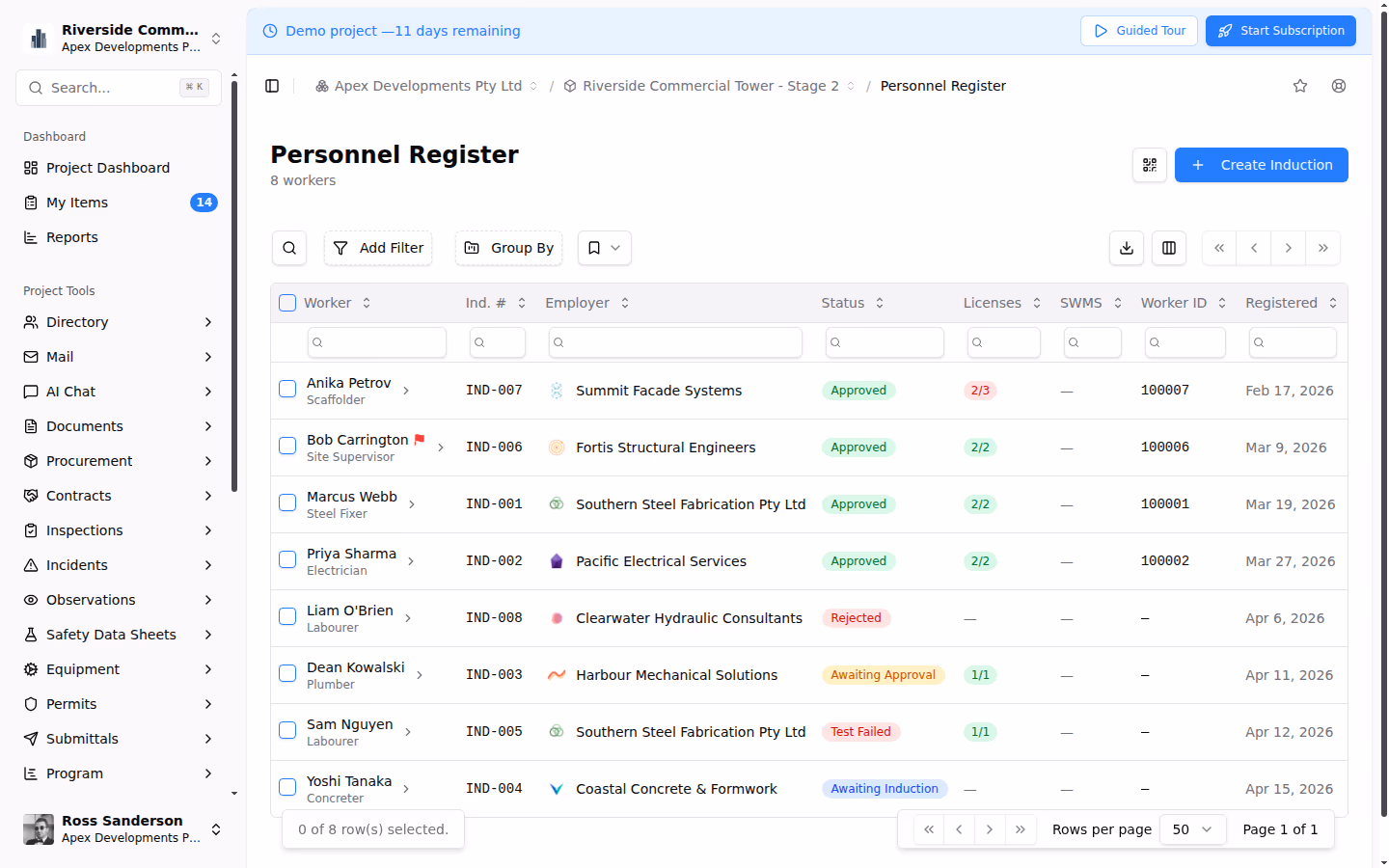
Task: Open the project switcher at top left
Action: pos(121,39)
